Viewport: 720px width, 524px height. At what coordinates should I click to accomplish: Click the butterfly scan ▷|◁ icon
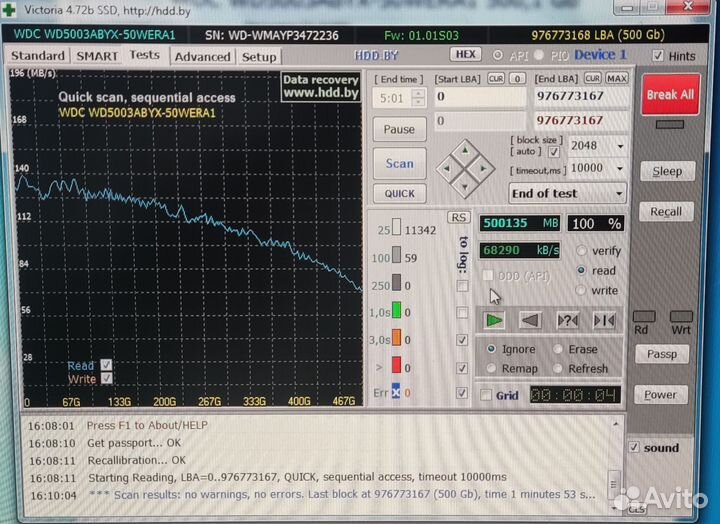pos(604,320)
